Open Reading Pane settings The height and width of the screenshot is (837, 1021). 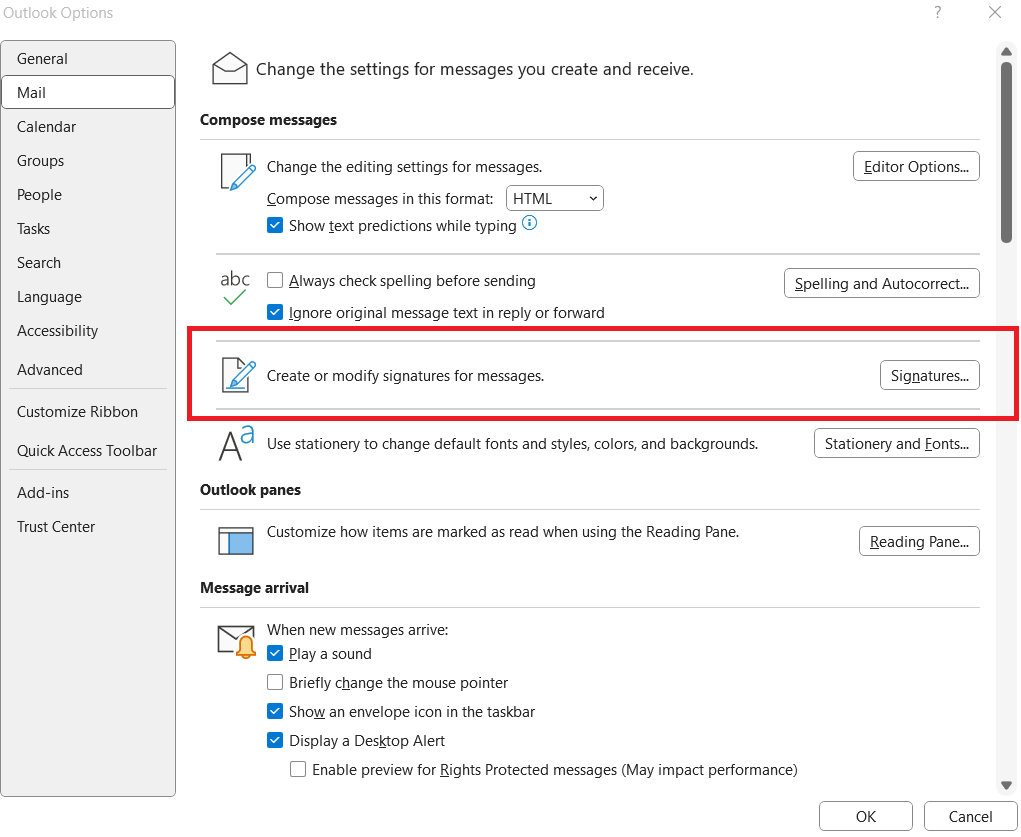point(919,541)
